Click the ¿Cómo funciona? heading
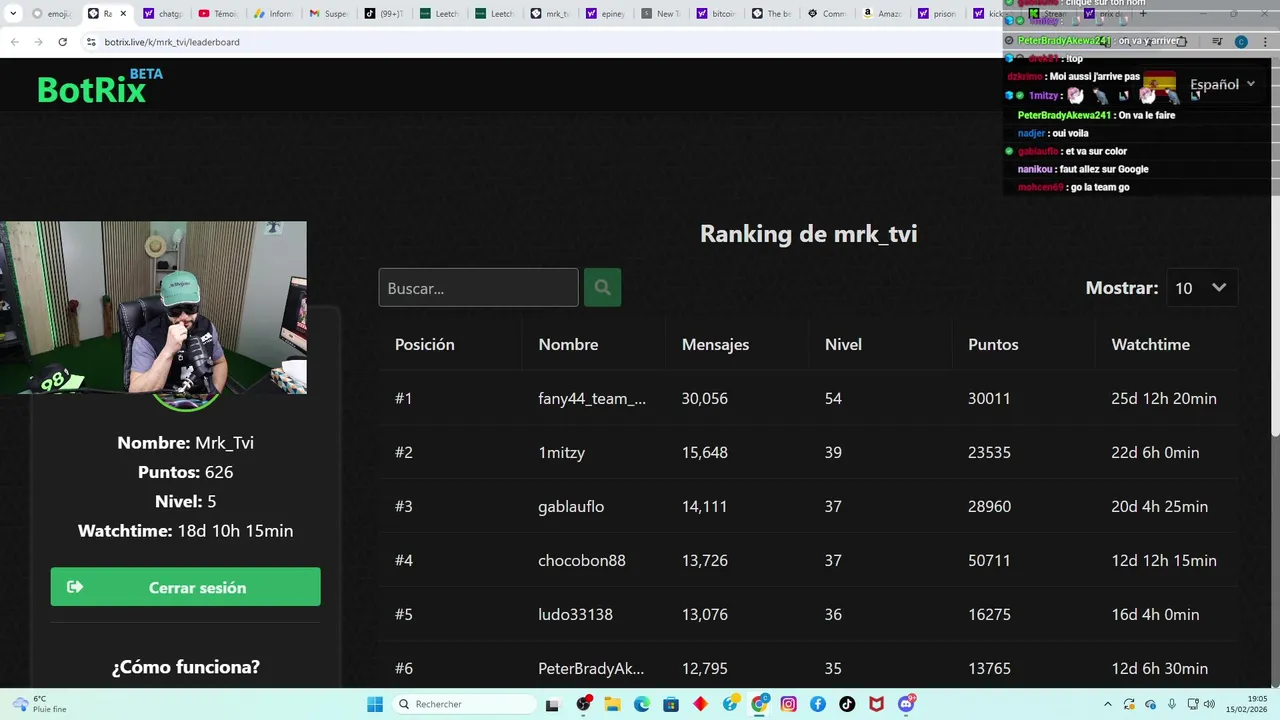Image resolution: width=1280 pixels, height=720 pixels. pyautogui.click(x=186, y=666)
